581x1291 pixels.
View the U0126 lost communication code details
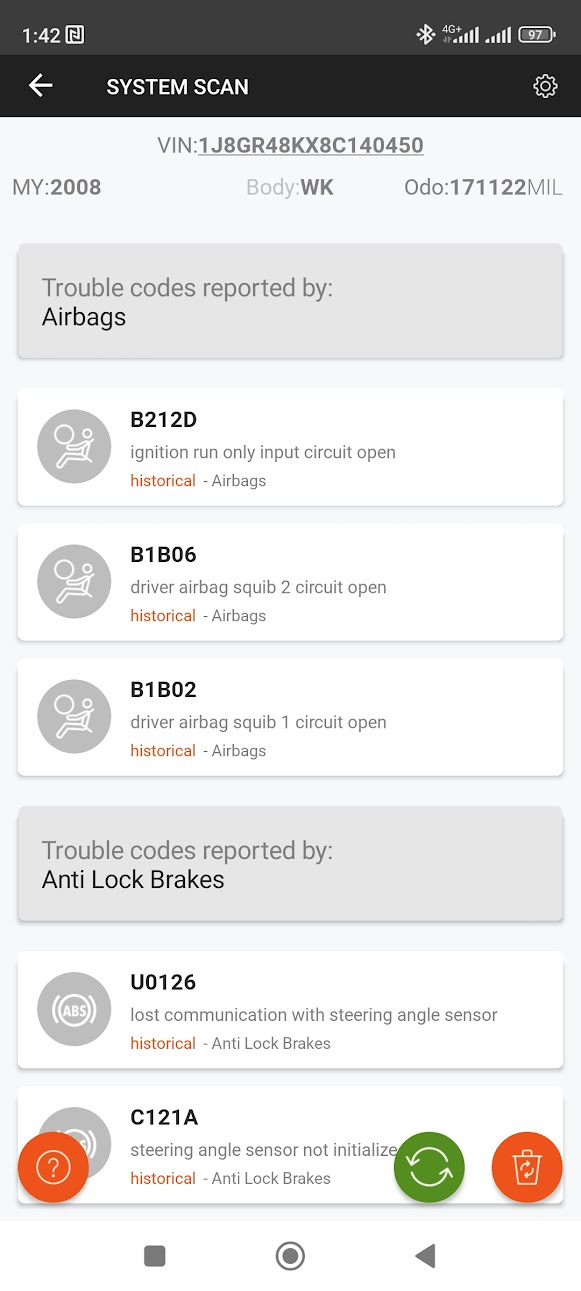[290, 1008]
